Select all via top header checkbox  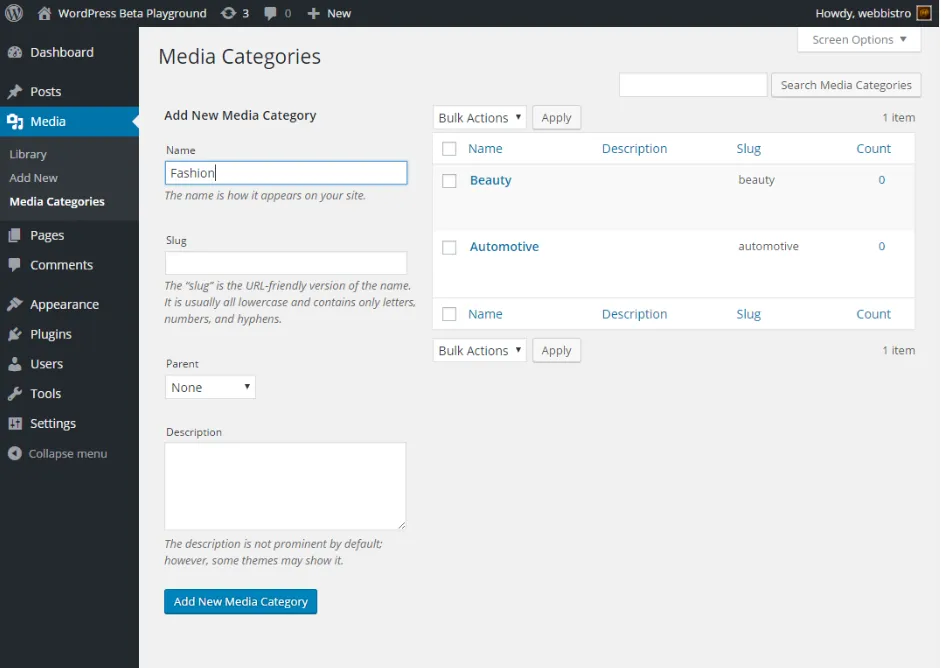click(449, 149)
